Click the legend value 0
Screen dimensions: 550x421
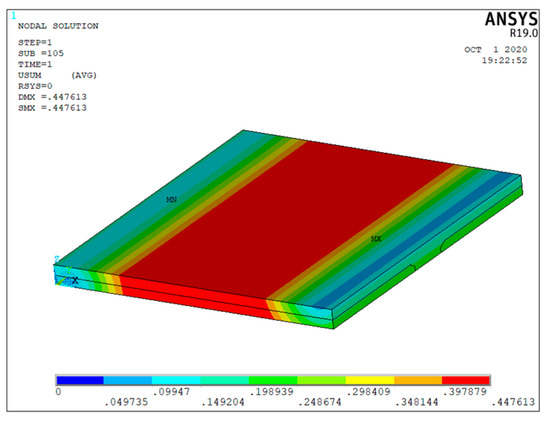coord(58,391)
